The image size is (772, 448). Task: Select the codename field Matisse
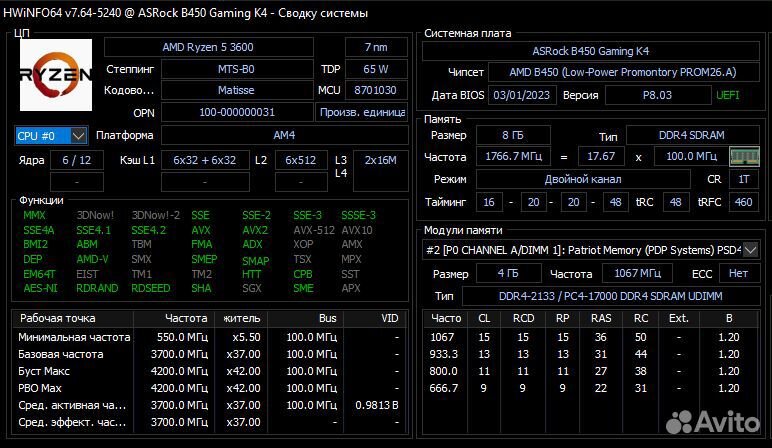click(237, 90)
